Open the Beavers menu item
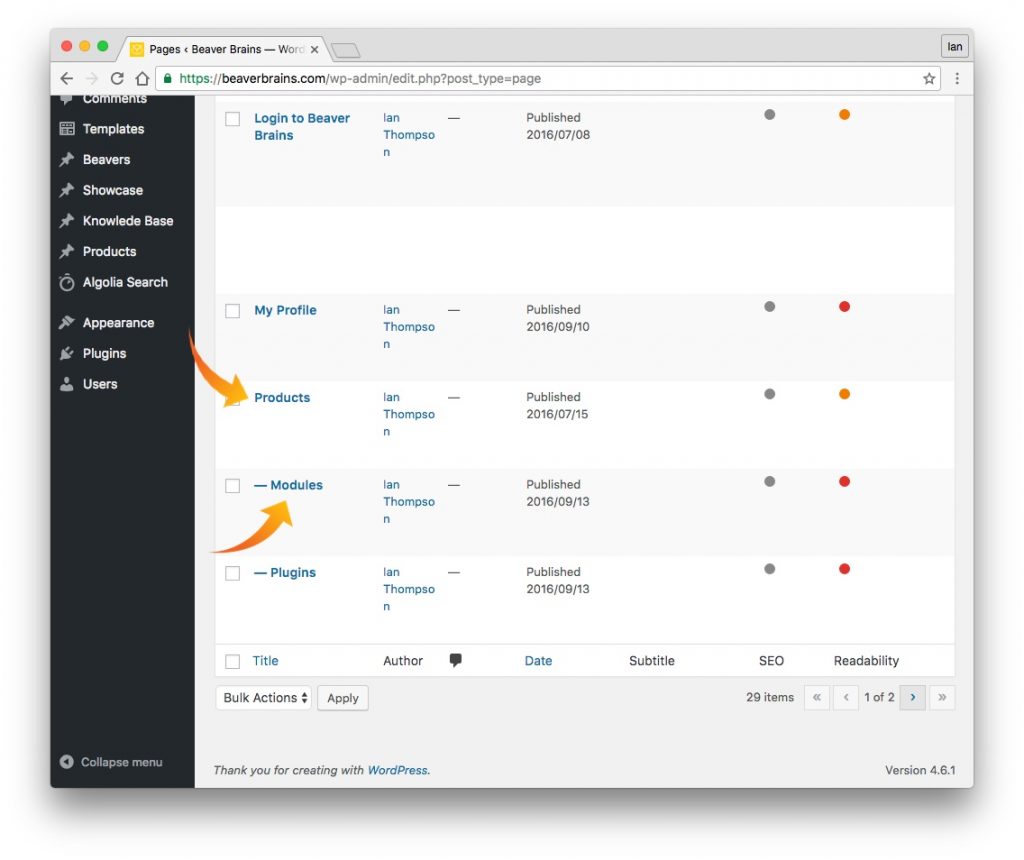 (x=106, y=159)
